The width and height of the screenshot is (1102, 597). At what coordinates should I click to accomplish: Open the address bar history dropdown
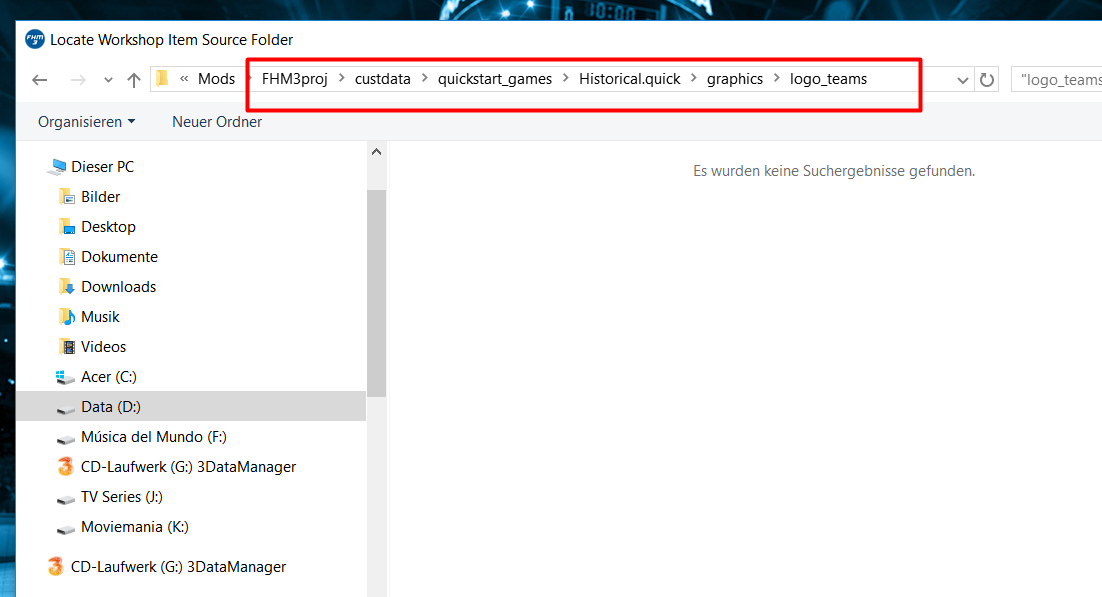tap(963, 80)
